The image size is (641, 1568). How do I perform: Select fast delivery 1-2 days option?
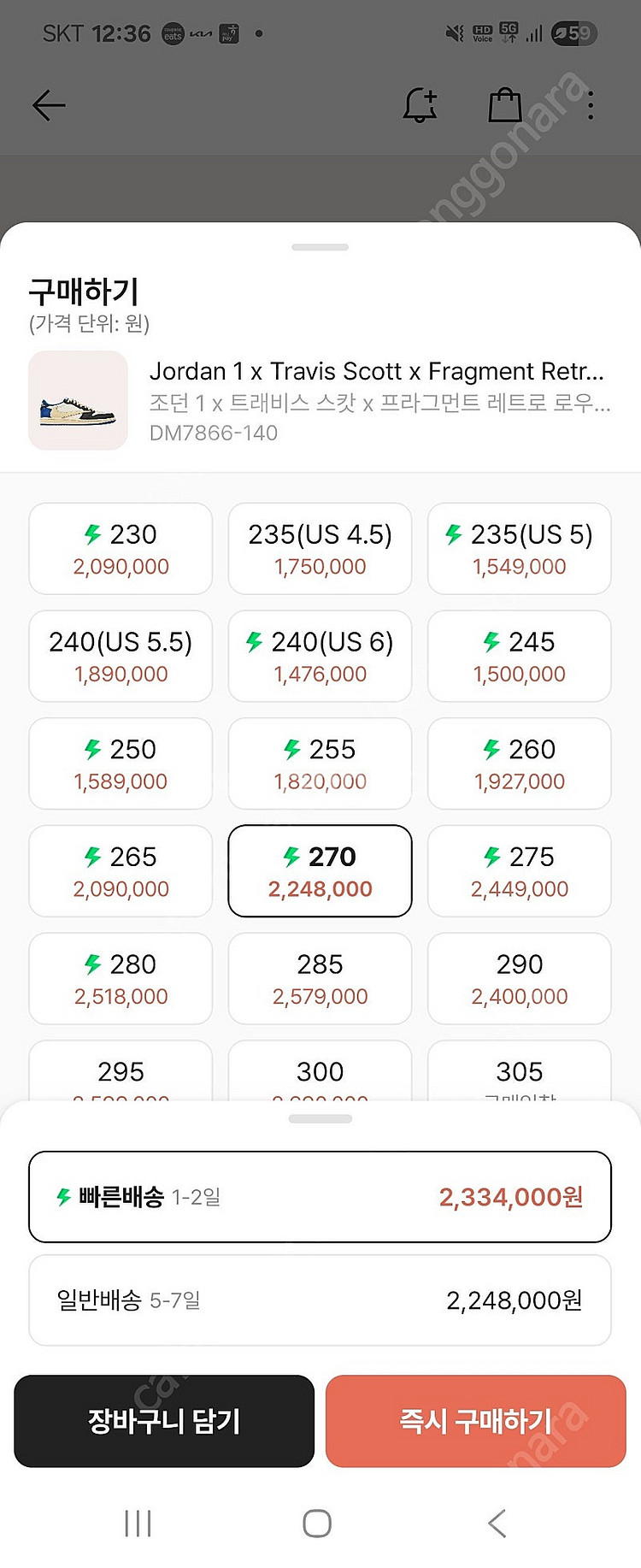pos(320,1197)
